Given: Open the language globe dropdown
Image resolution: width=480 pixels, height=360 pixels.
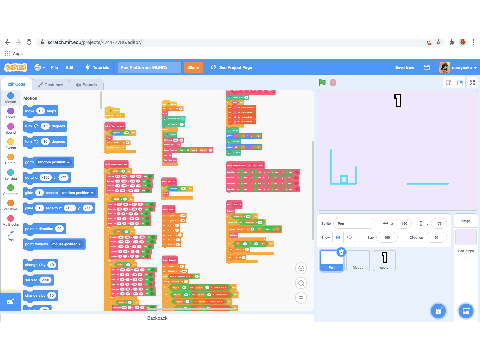Looking at the screenshot, I should (39, 67).
